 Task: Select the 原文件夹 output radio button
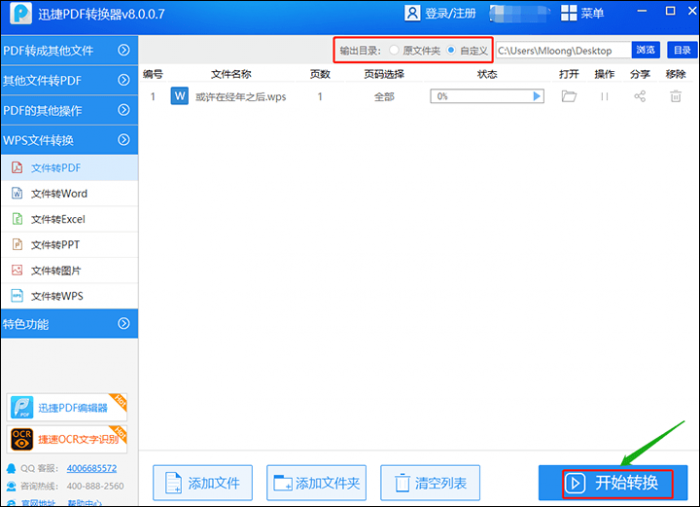click(394, 50)
